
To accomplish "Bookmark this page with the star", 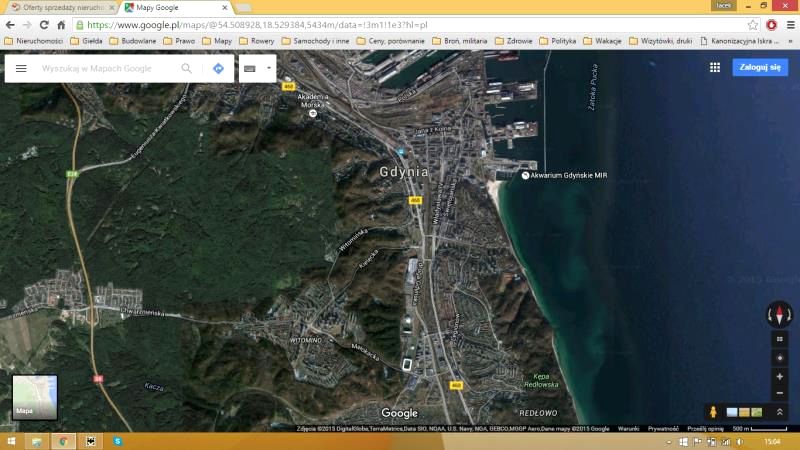I will pyautogui.click(x=753, y=24).
